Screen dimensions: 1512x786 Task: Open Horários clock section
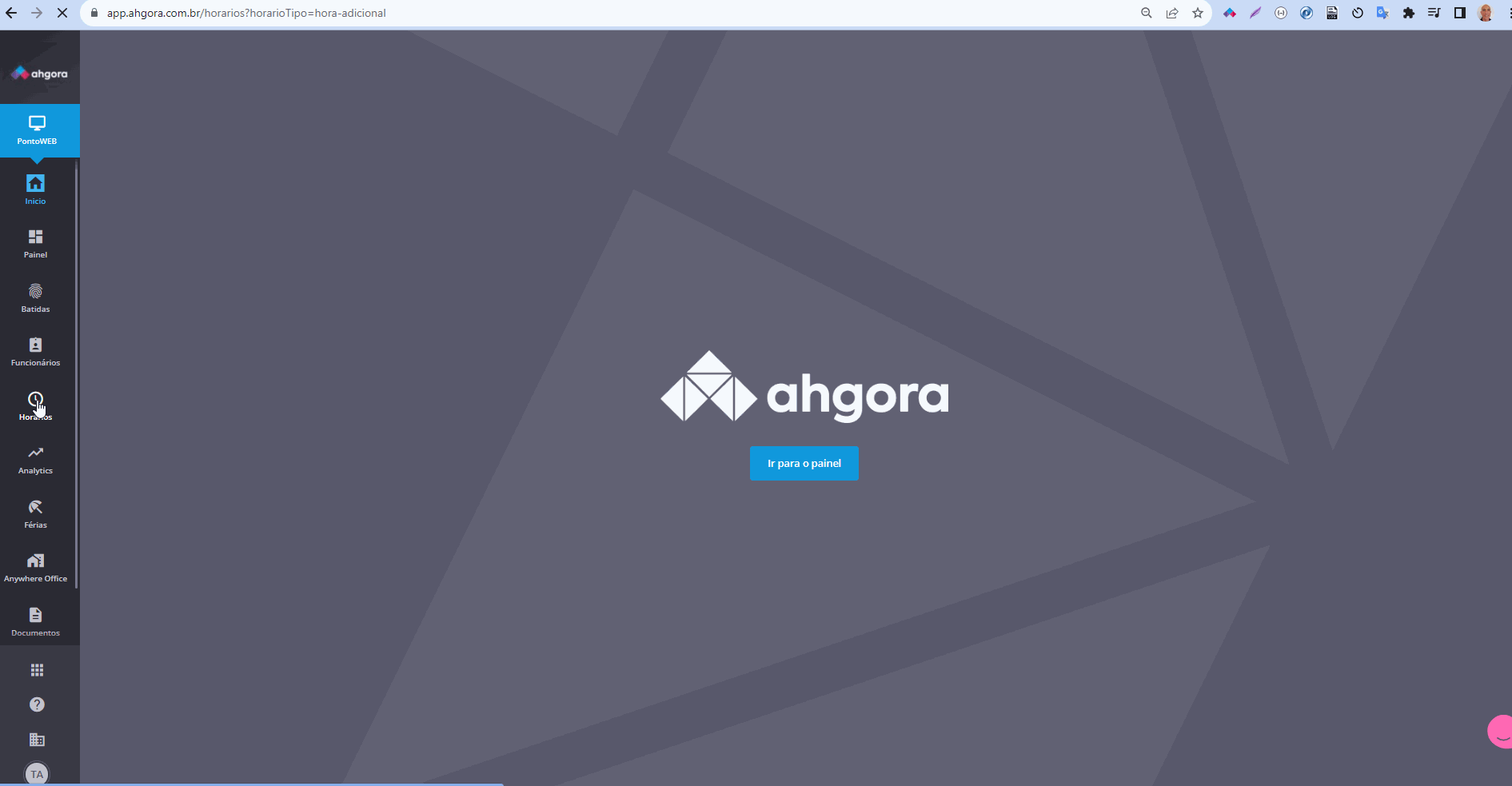35,406
